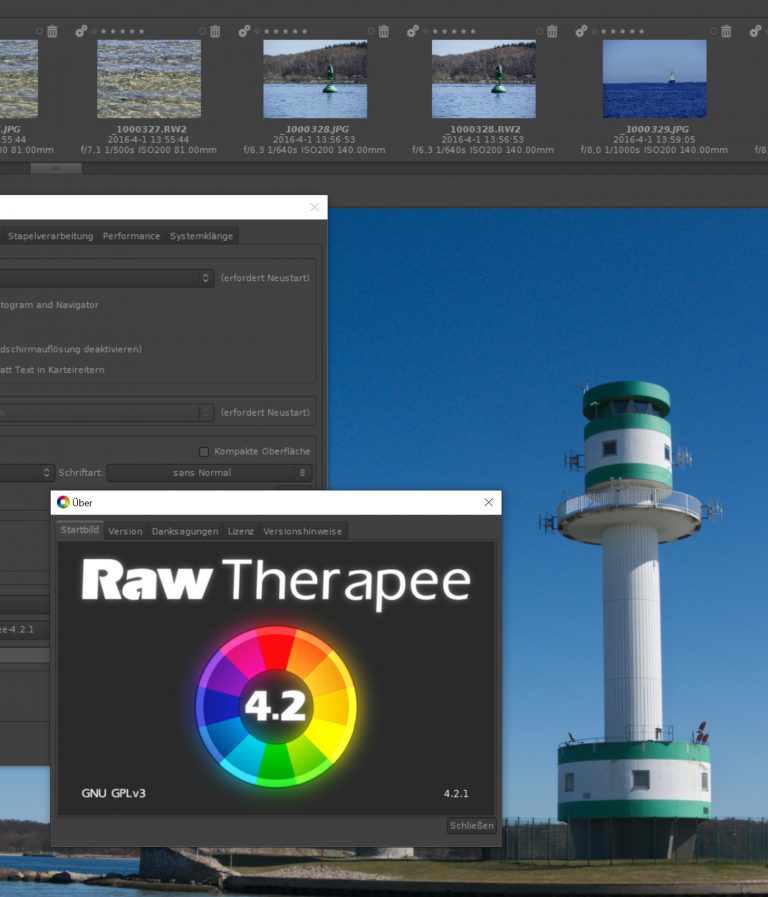The width and height of the screenshot is (768, 897).
Task: Click the unrank diamond above _1000328.RW2
Action: pos(425,31)
